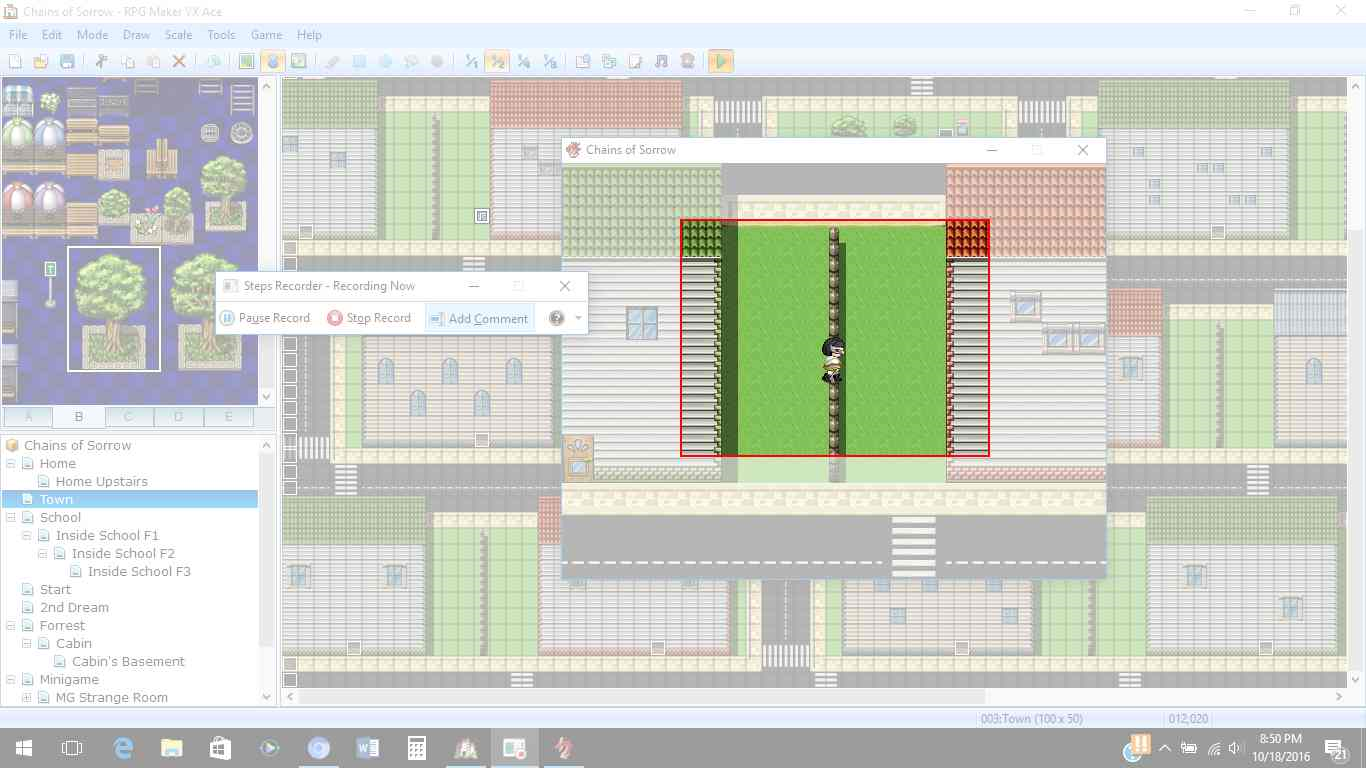Open the File menu
The height and width of the screenshot is (768, 1366).
click(18, 35)
